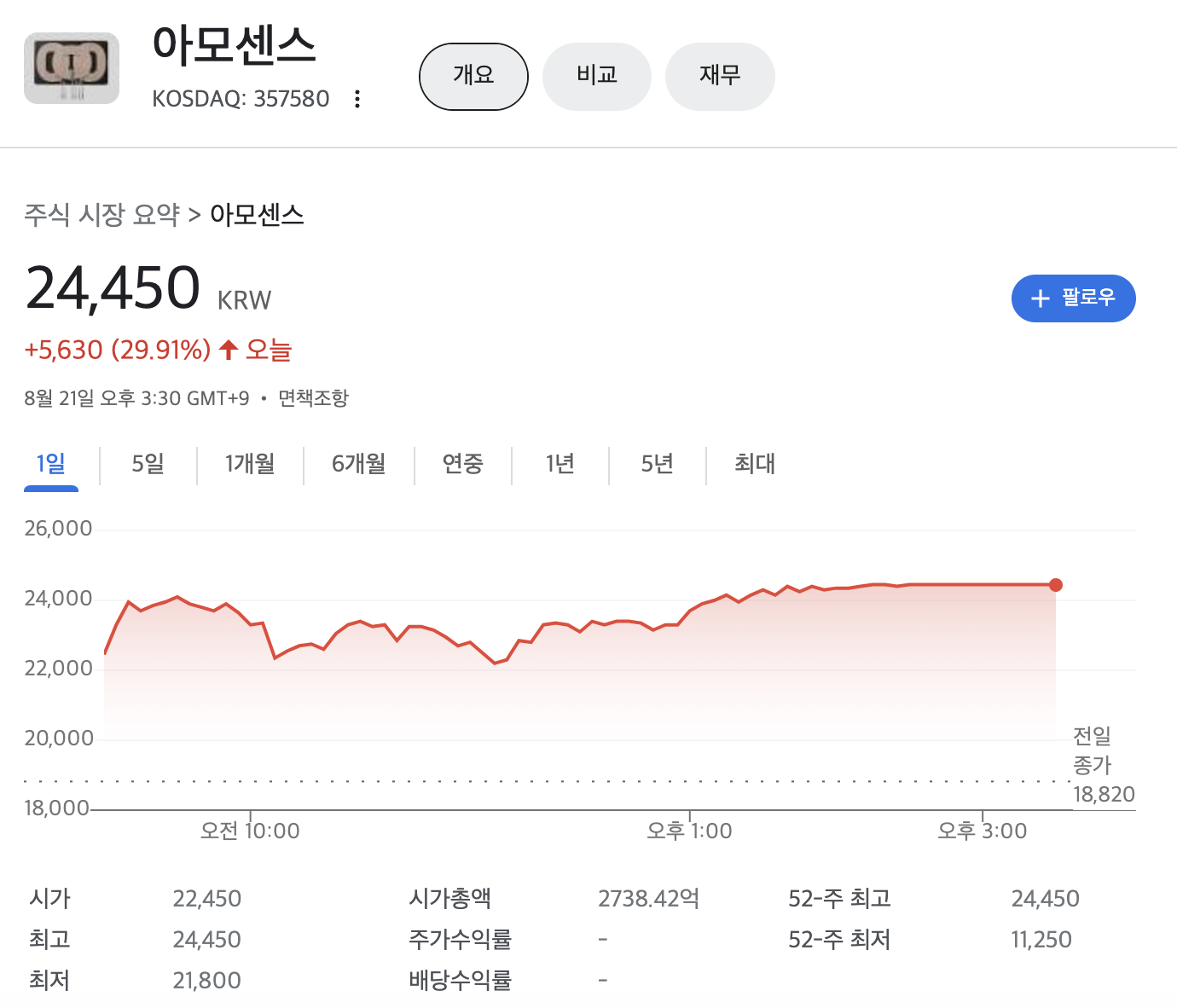Switch chart to 6개월 view
The height and width of the screenshot is (1008, 1177).
point(358,464)
